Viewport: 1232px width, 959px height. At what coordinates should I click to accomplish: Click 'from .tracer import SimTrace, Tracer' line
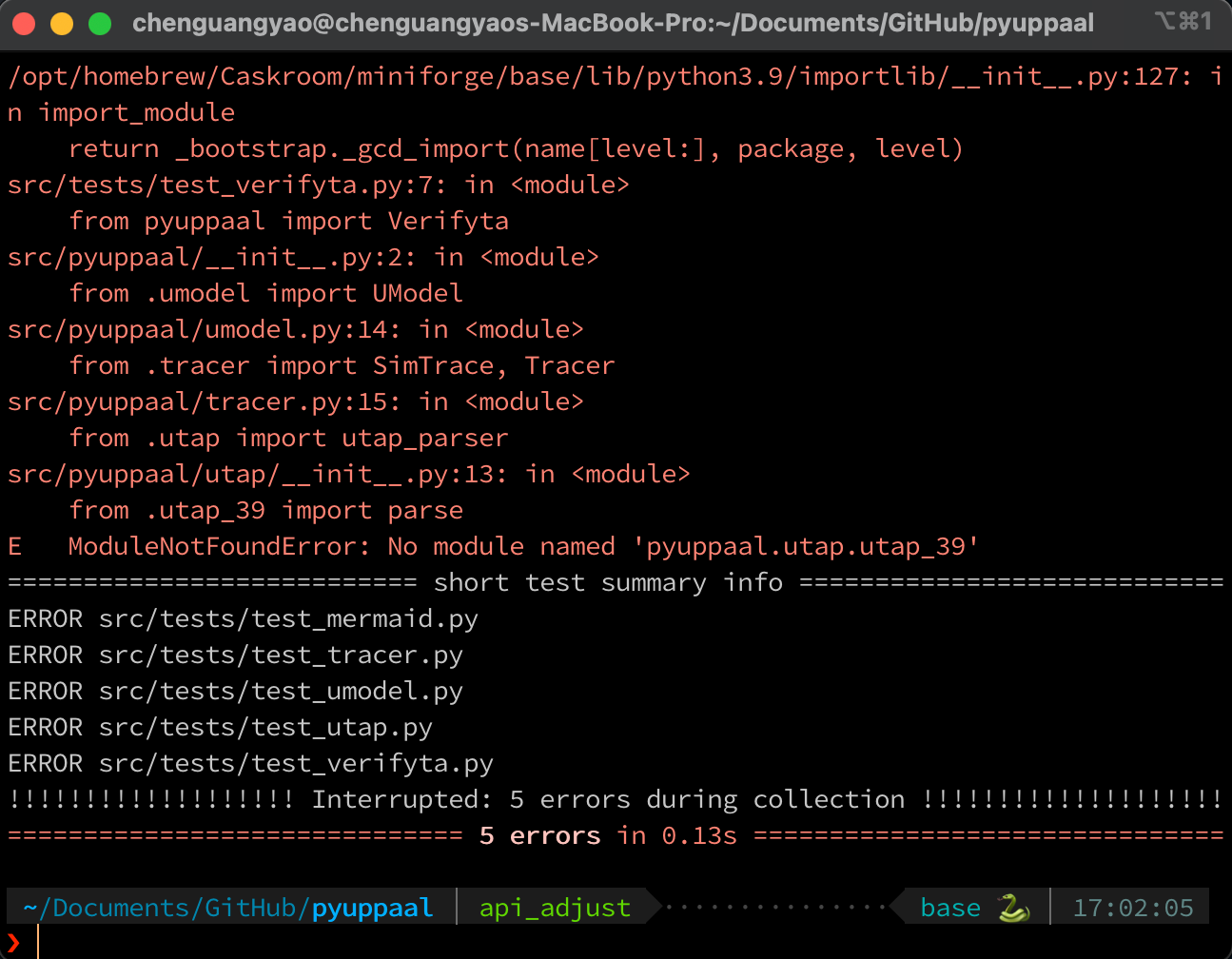point(342,366)
